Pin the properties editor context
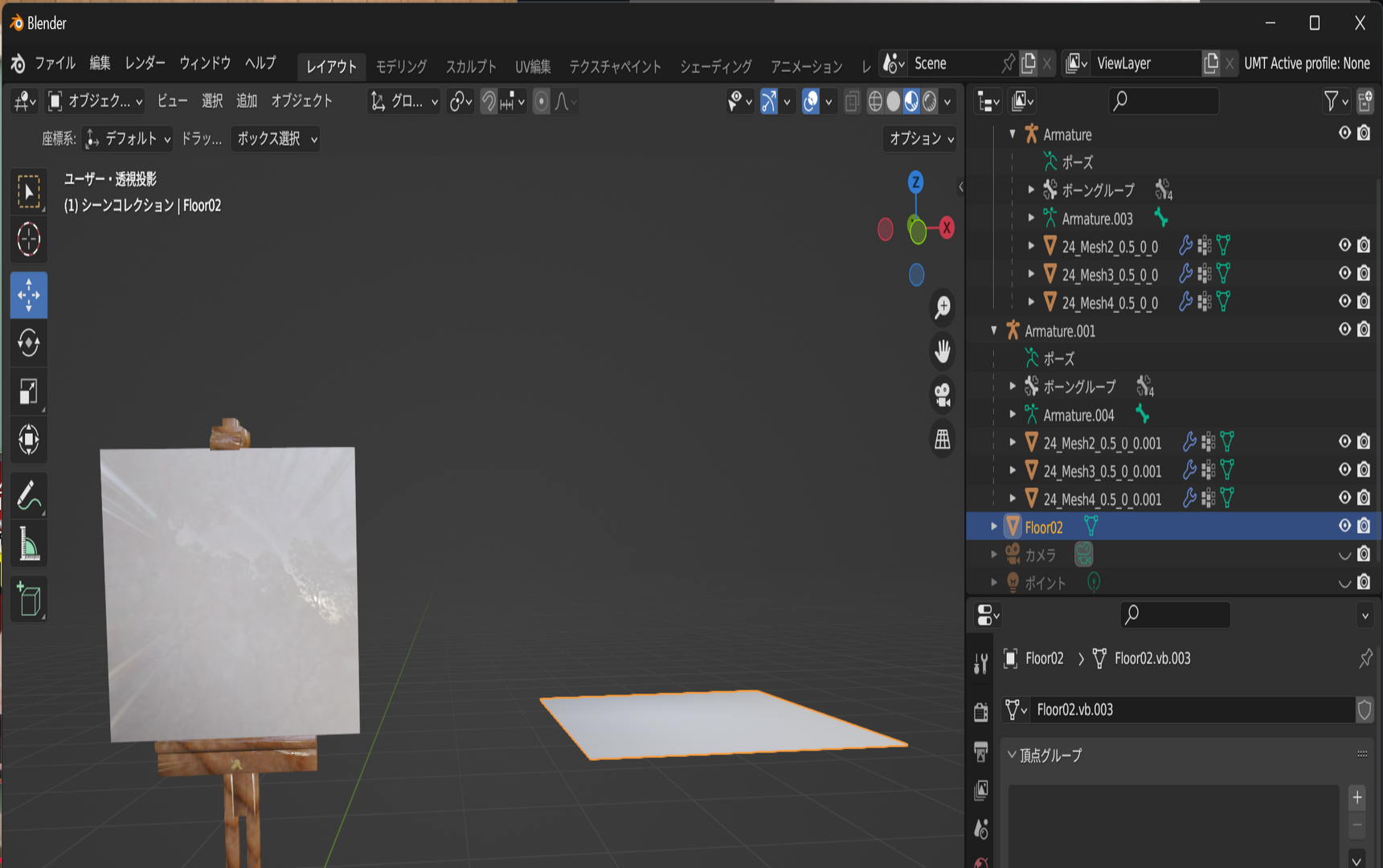The width and height of the screenshot is (1383, 868). coord(1365,659)
